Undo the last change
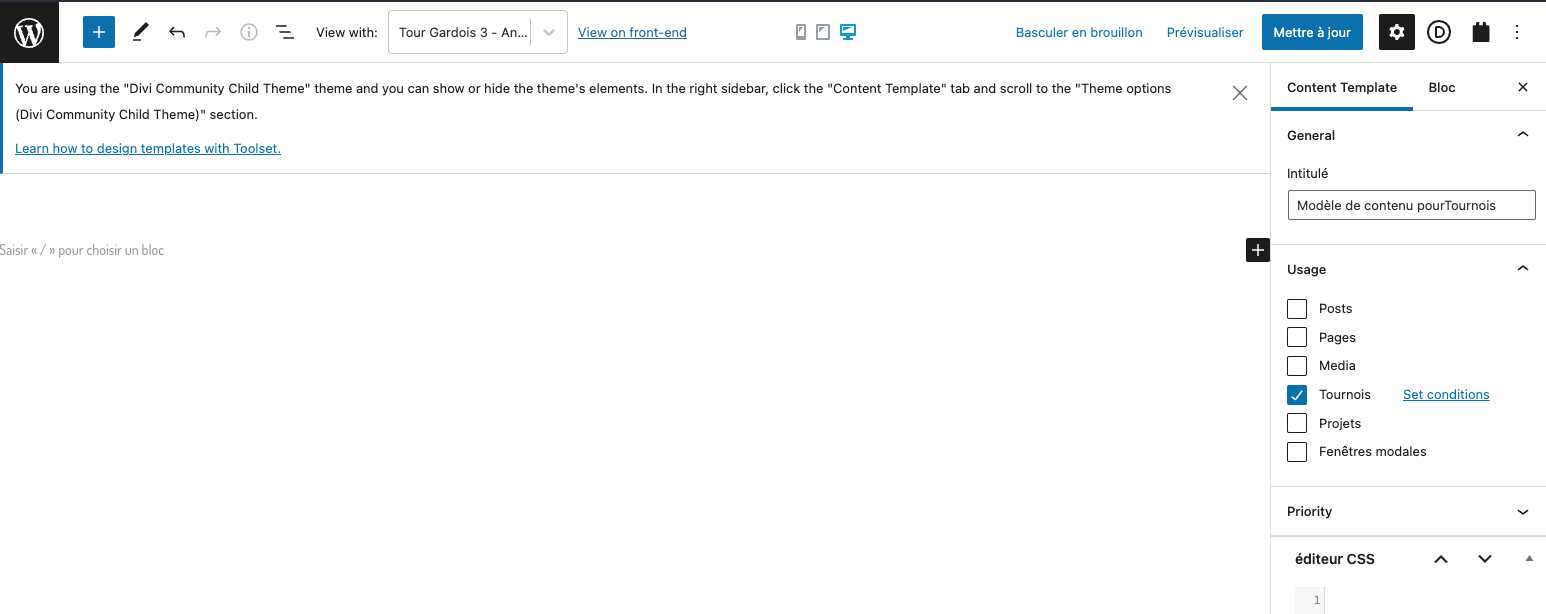The image size is (1546, 614). pos(177,32)
